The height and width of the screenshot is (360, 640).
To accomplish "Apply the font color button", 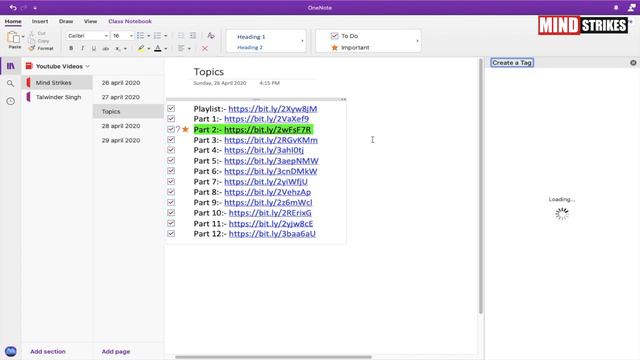I will click(158, 49).
